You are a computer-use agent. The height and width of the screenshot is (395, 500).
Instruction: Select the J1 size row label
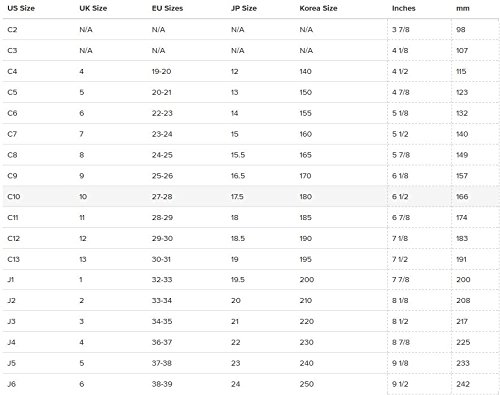coord(11,280)
